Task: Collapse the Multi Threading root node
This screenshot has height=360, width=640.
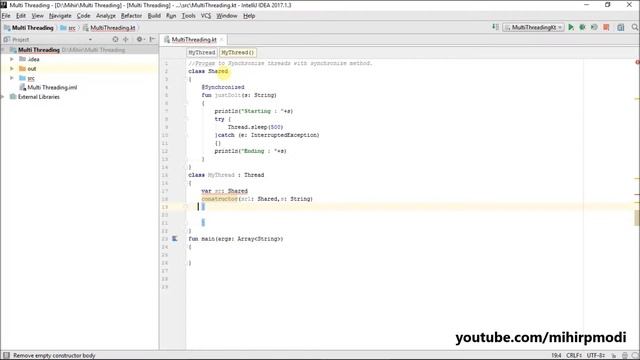Action: click(x=3, y=50)
